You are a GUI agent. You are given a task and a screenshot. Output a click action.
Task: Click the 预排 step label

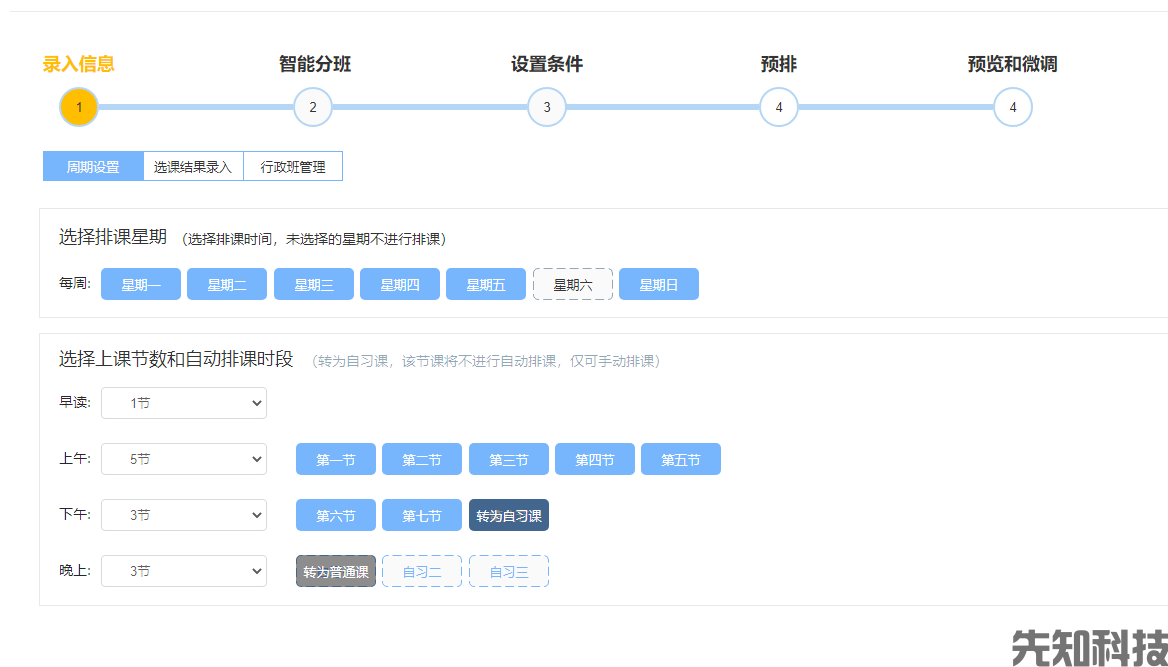(779, 64)
